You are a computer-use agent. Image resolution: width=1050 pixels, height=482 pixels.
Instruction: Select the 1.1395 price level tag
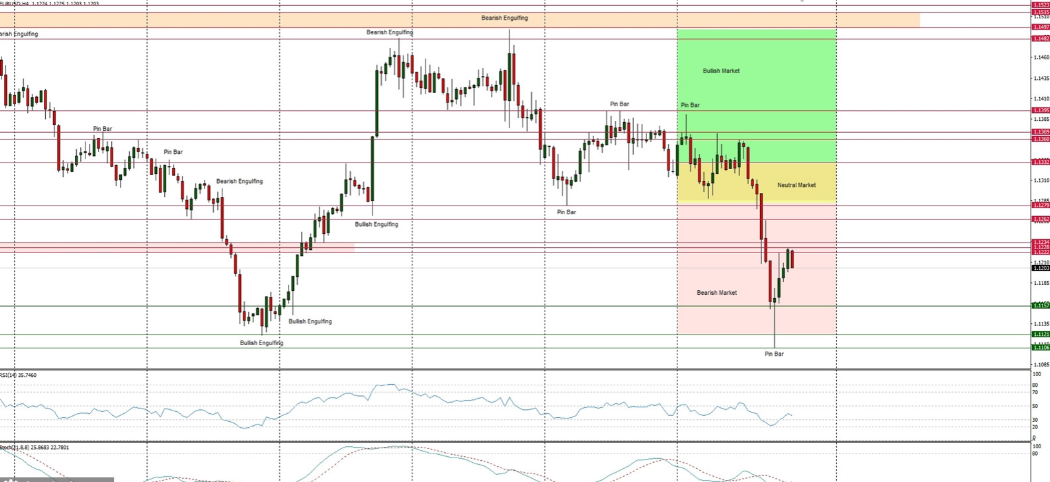point(1039,111)
